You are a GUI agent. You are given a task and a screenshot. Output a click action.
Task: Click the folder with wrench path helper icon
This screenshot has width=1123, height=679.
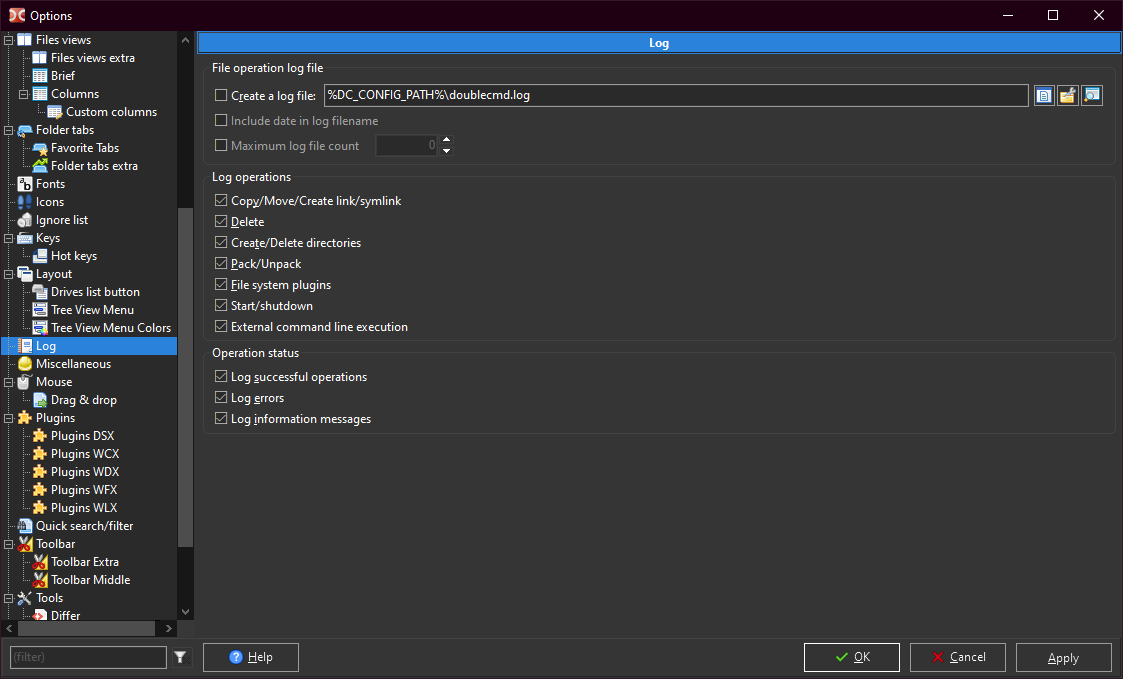pos(1068,96)
